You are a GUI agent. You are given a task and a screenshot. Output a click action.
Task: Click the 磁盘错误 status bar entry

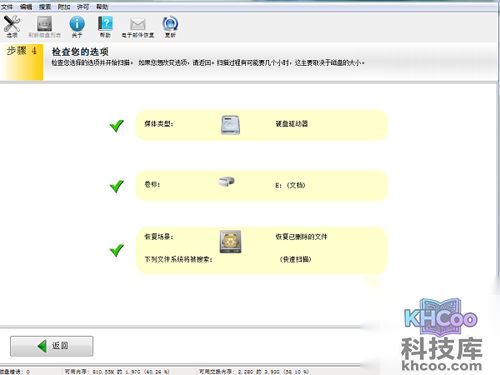click(15, 371)
